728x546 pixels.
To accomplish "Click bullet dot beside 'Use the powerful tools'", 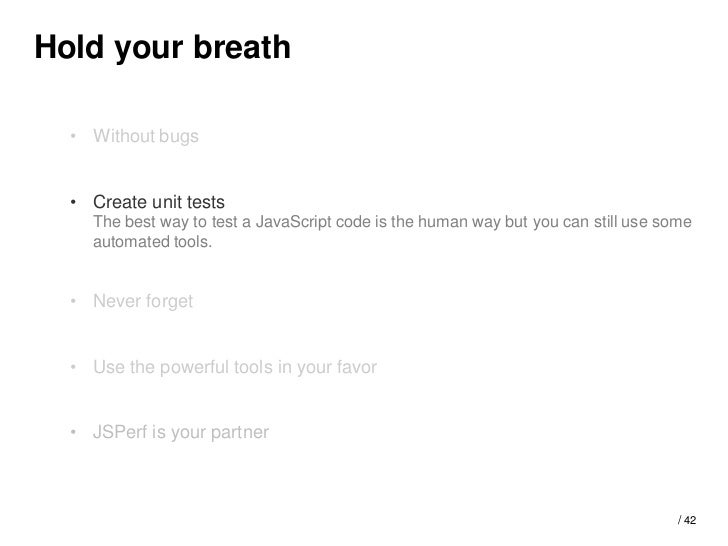I will click(x=73, y=367).
